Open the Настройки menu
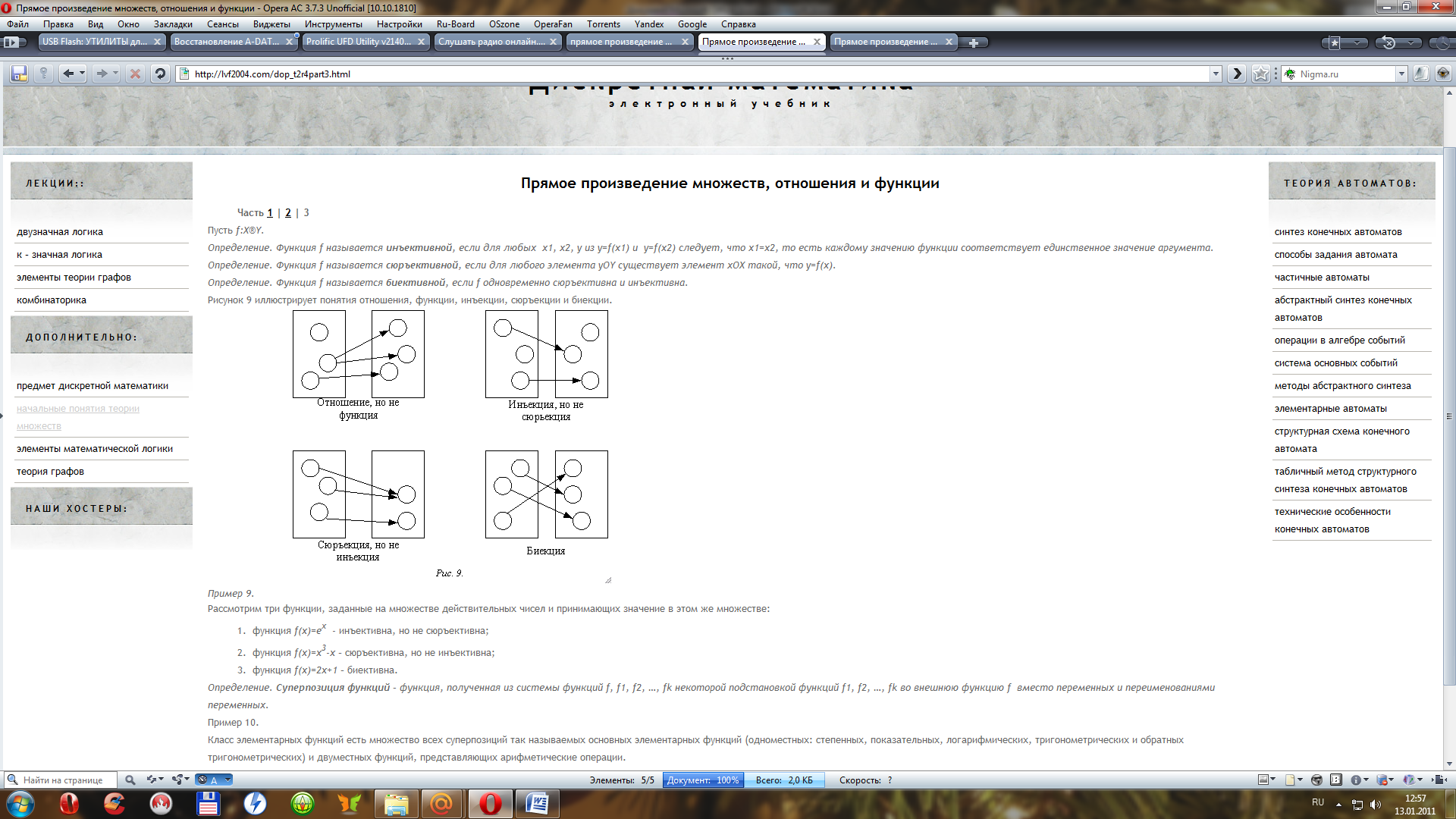 tap(400, 24)
